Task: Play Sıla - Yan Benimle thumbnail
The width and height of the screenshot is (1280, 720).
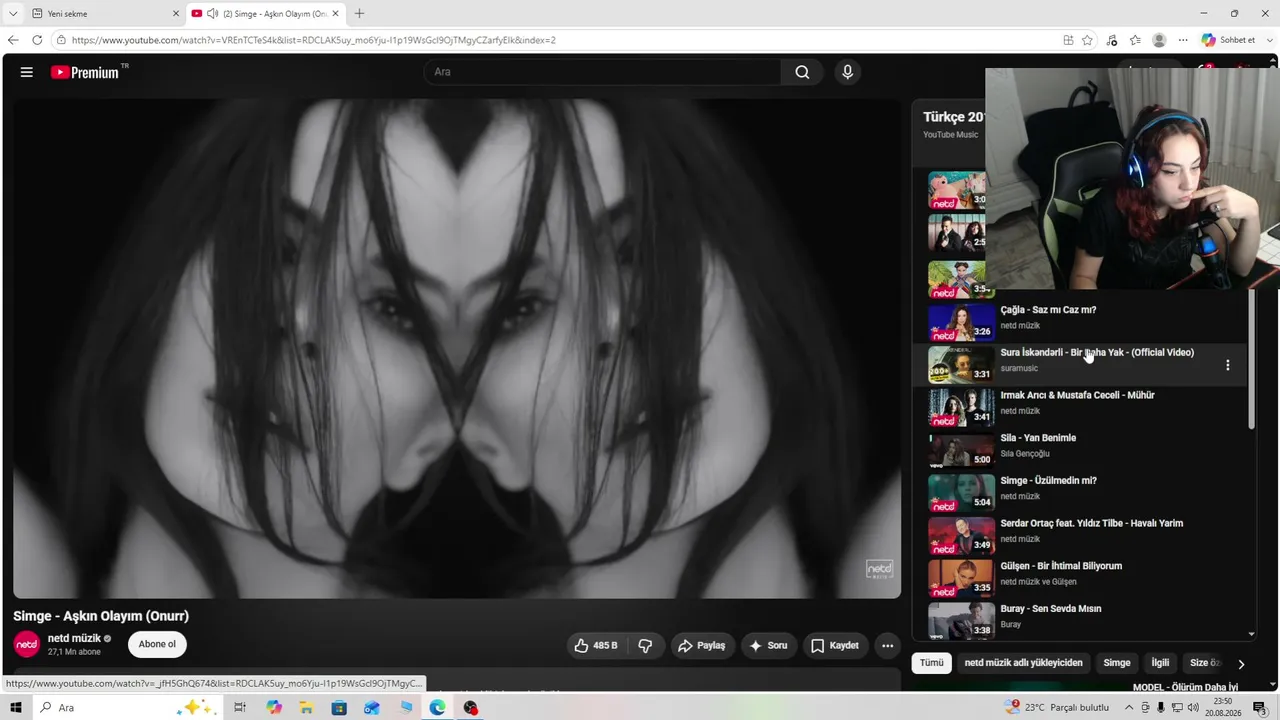Action: tap(961, 451)
